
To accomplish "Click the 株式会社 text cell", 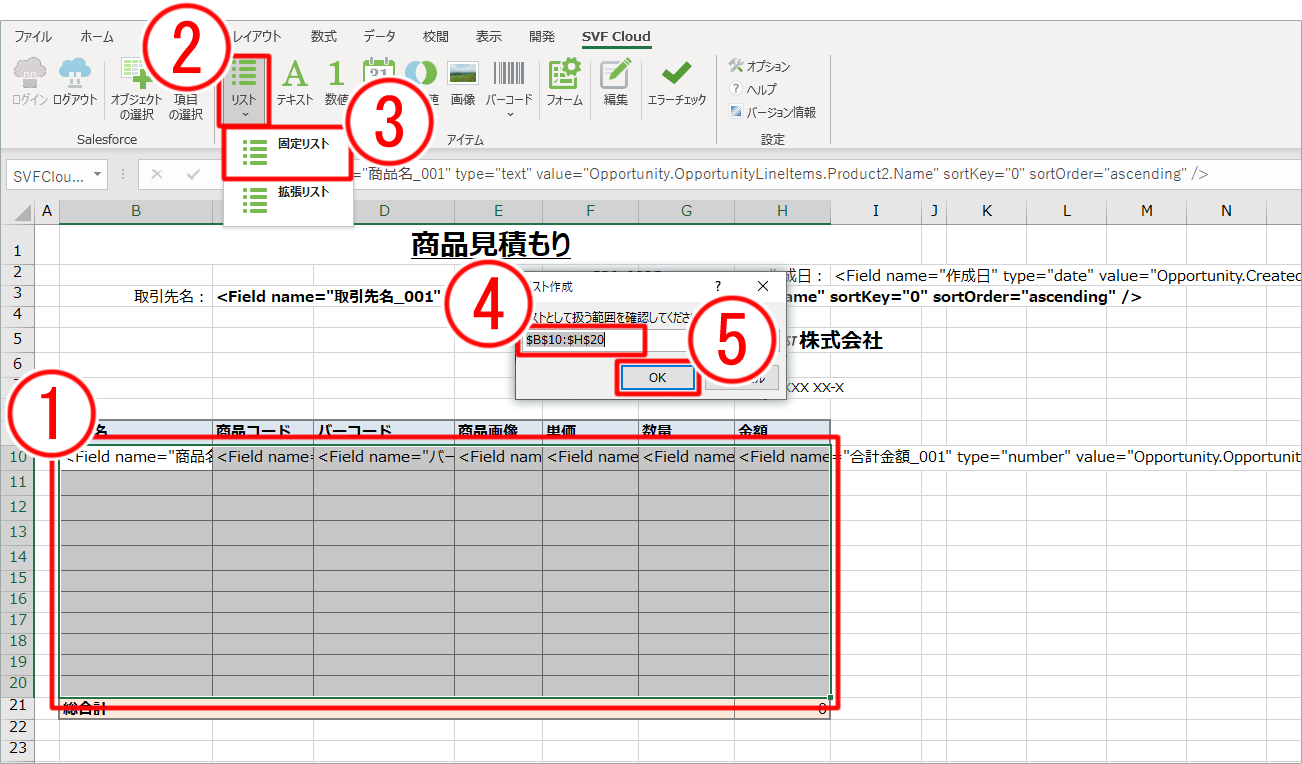I will coord(840,341).
